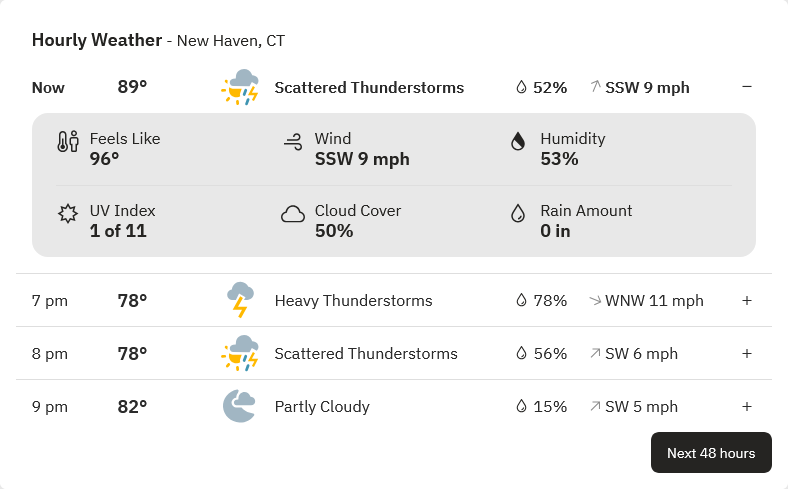Click the 8 pm scattered thunderstorms icon
788x489 pixels.
pyautogui.click(x=240, y=353)
